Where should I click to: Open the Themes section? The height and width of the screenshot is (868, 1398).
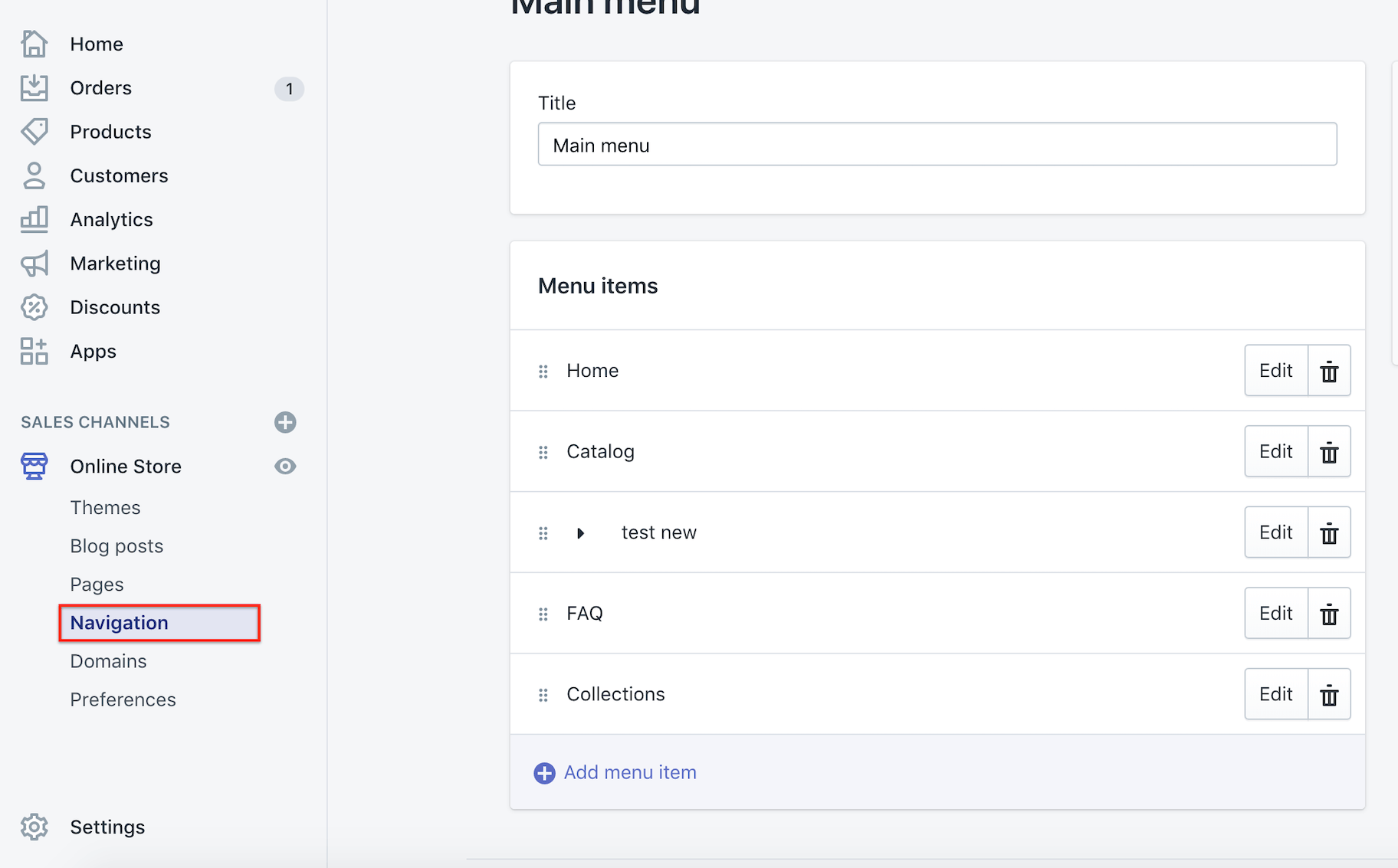click(x=105, y=507)
